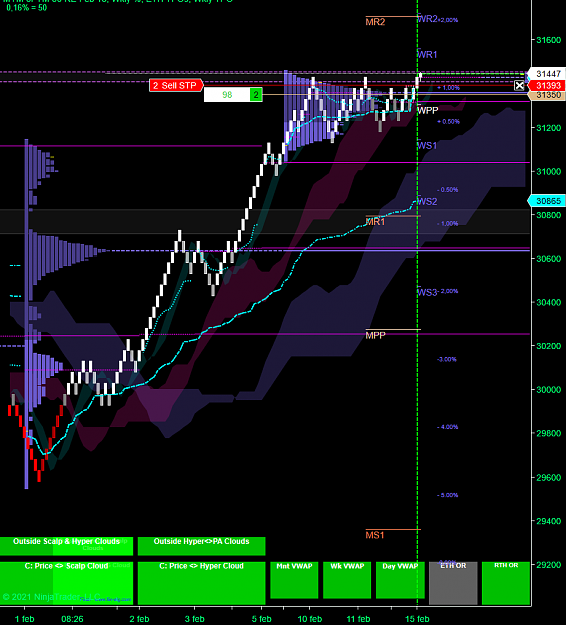The height and width of the screenshot is (625, 566).
Task: Click the Day VWAP status box
Action: tap(400, 580)
